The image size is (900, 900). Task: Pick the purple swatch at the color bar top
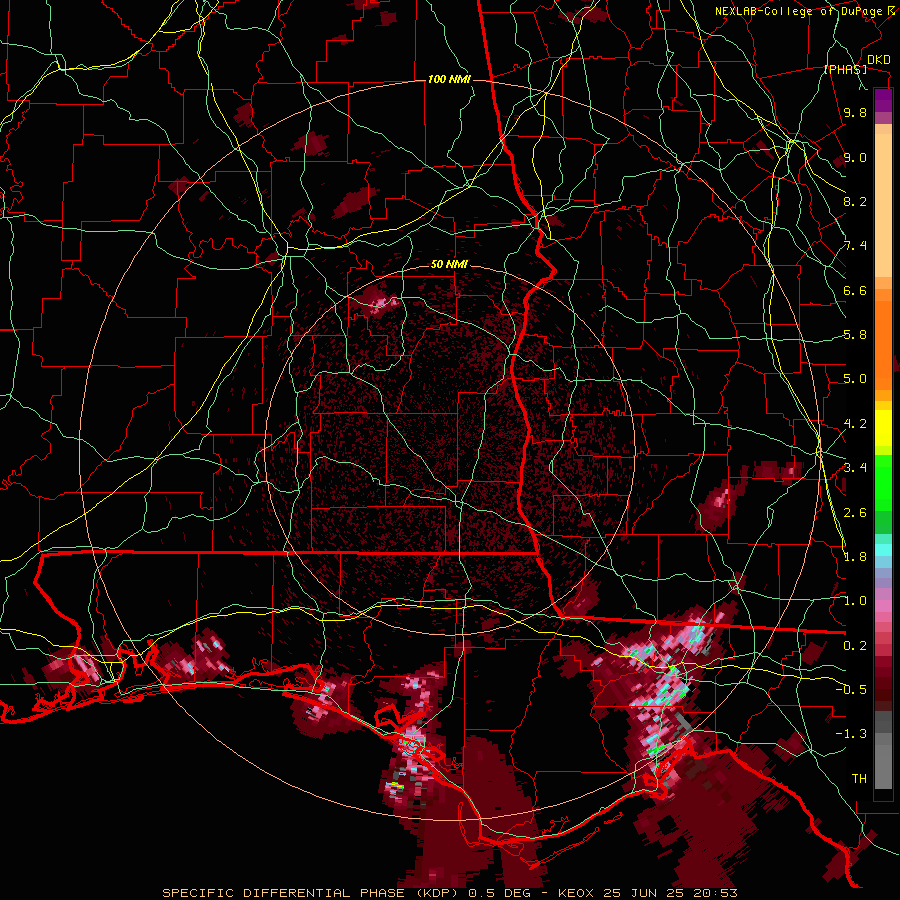(x=883, y=100)
